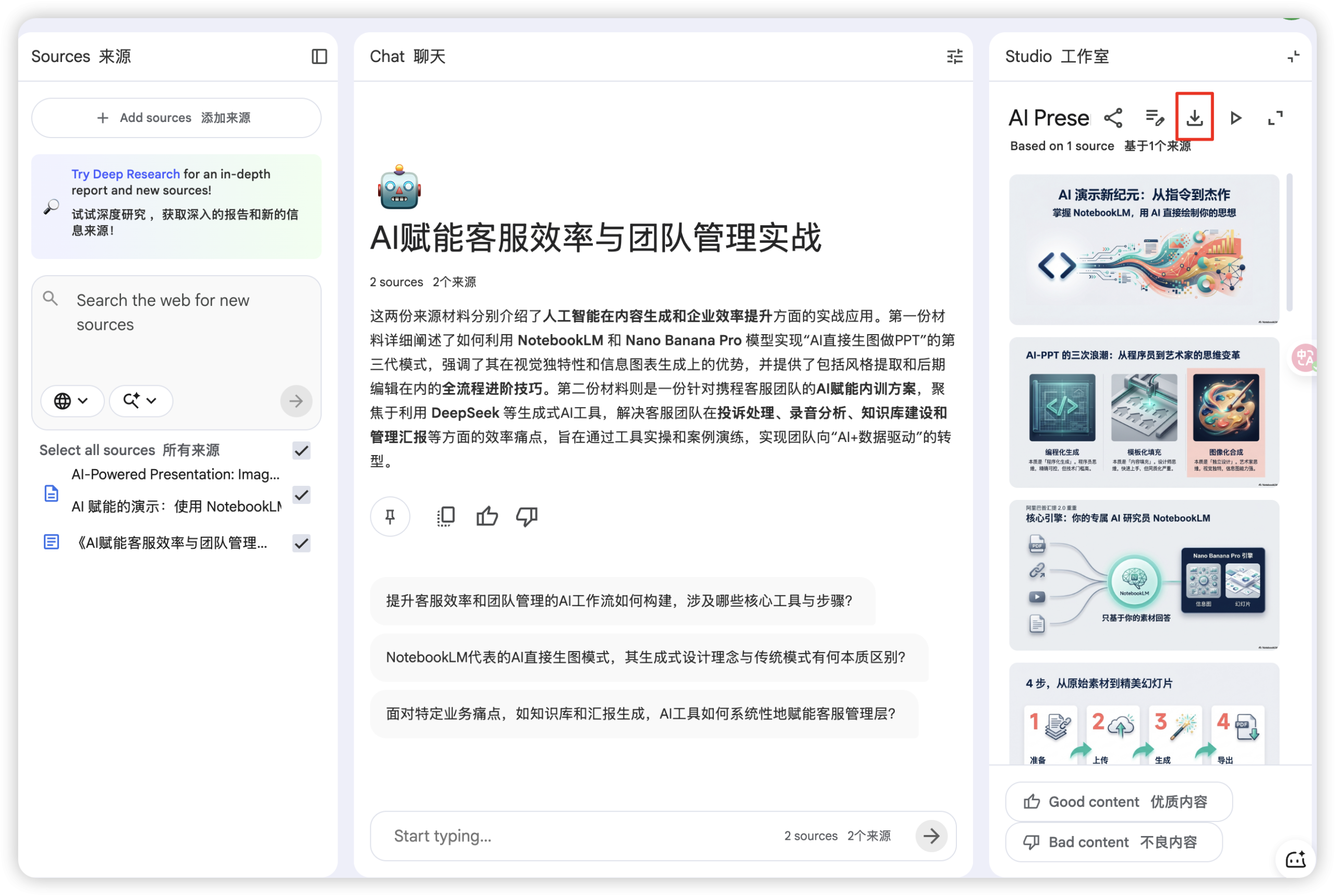
Task: Edit the AI Presentation content
Action: point(1155,117)
